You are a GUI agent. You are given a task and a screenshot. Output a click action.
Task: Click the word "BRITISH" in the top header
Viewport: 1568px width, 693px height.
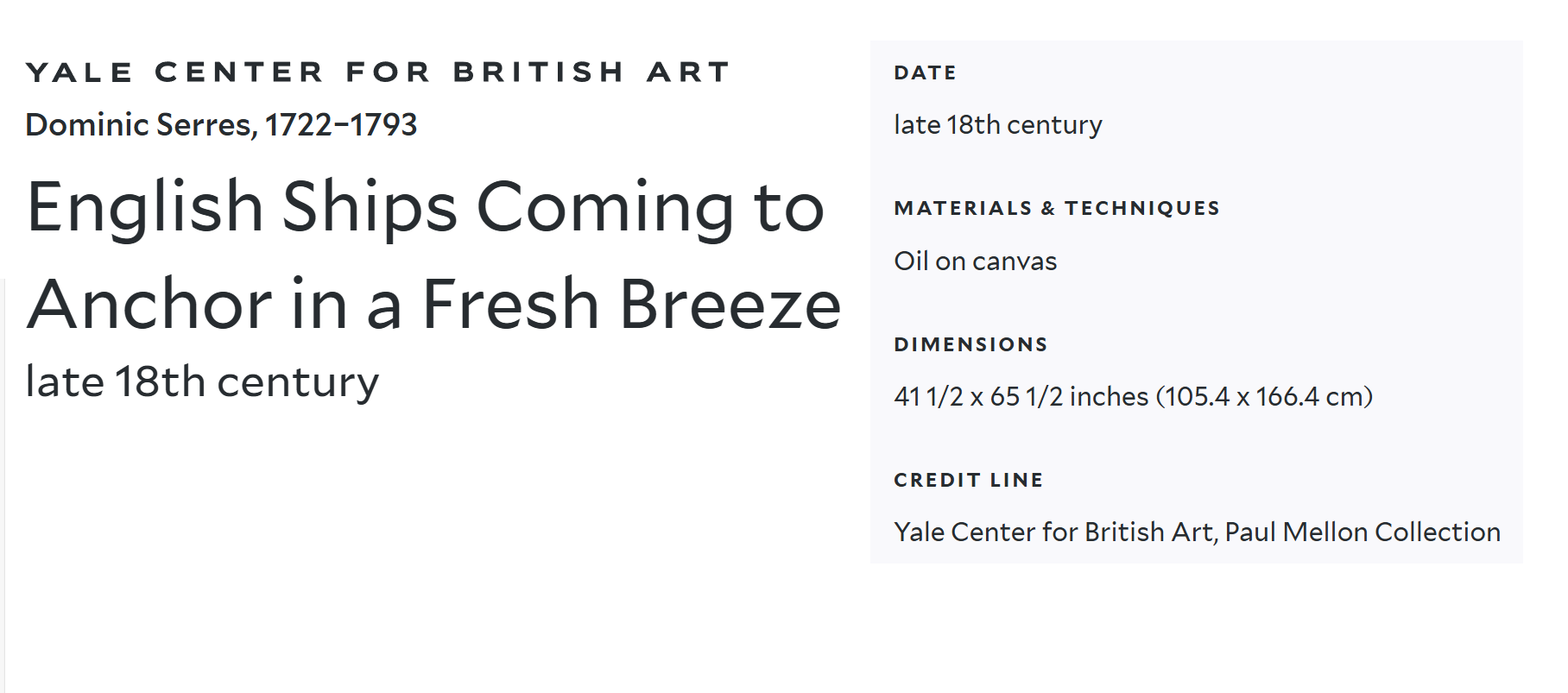coord(539,72)
